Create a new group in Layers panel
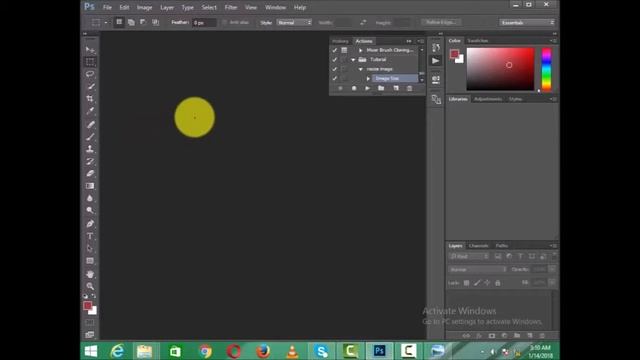Screen dimensions: 640x360 517,336
